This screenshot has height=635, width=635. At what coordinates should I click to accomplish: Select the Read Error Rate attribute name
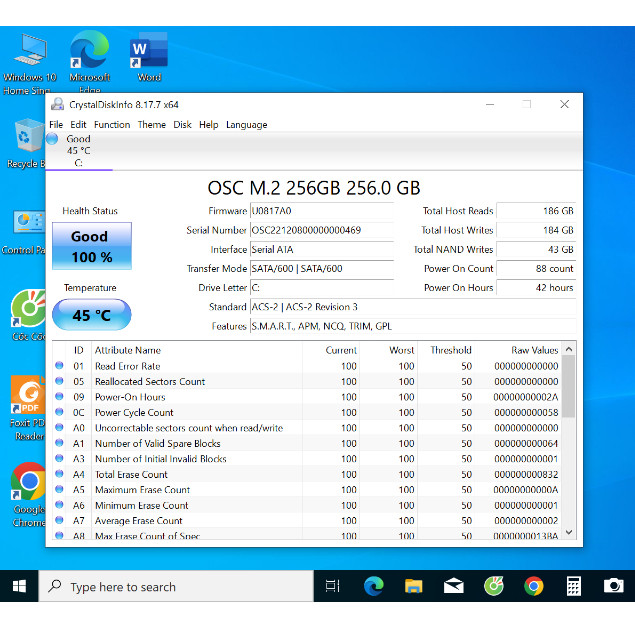pyautogui.click(x=128, y=366)
